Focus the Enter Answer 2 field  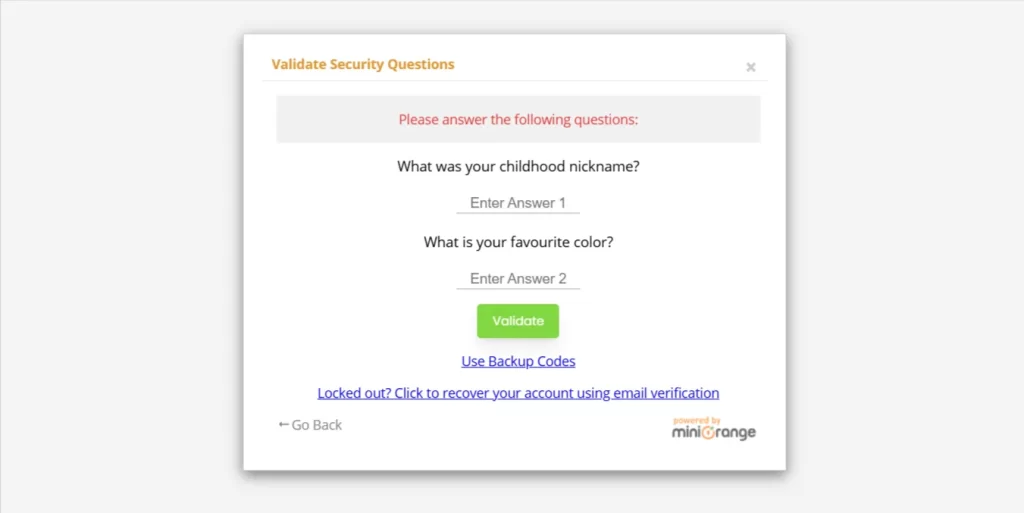pyautogui.click(x=518, y=279)
